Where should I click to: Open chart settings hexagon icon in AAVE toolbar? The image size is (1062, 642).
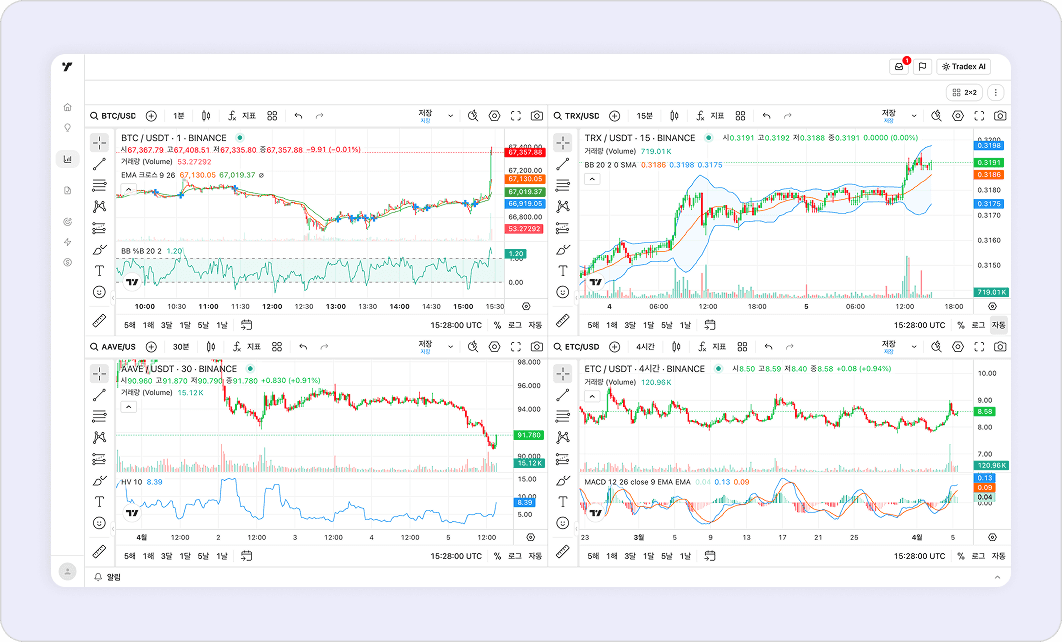[x=494, y=347]
